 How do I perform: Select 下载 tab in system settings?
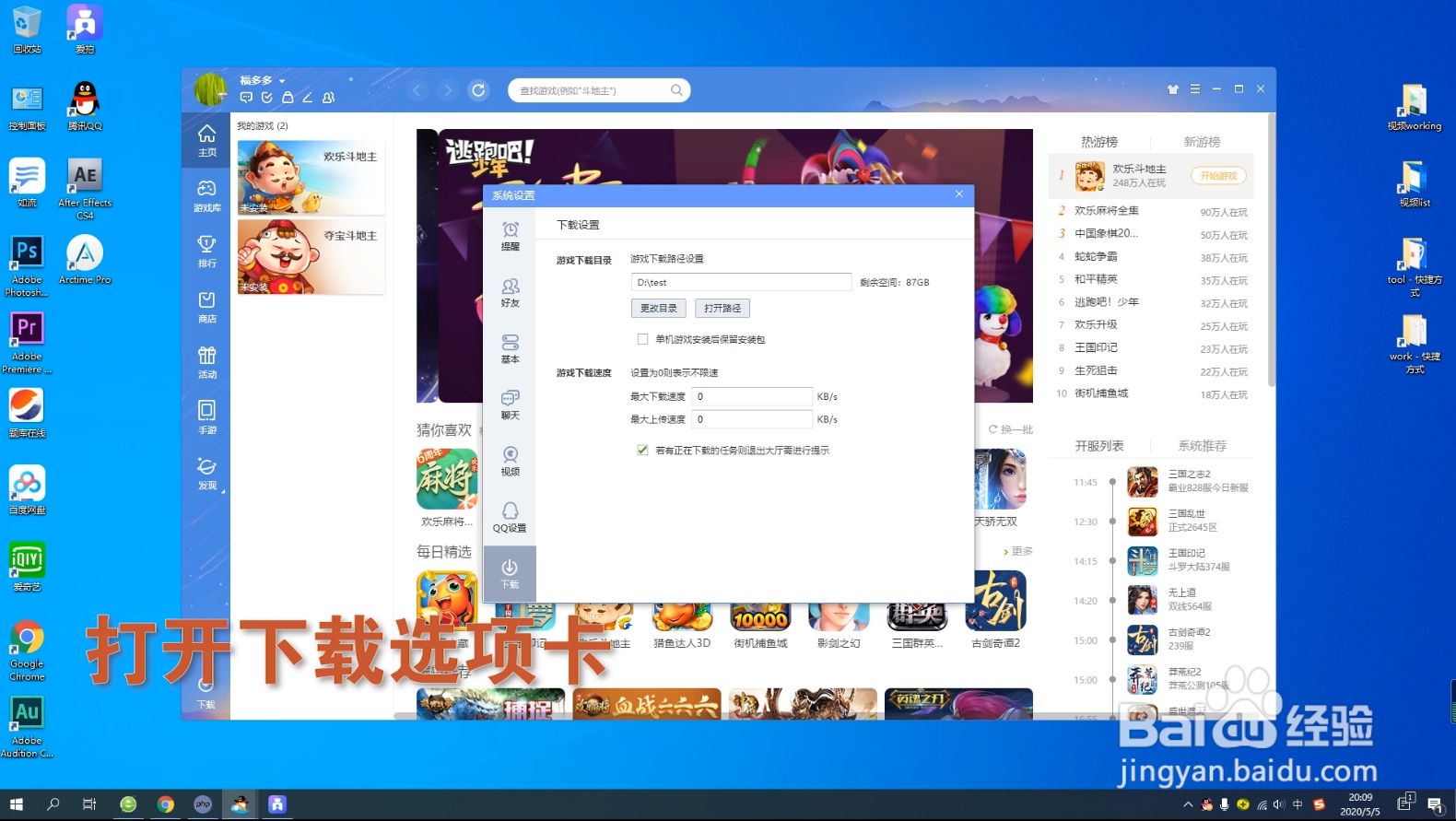(x=510, y=573)
